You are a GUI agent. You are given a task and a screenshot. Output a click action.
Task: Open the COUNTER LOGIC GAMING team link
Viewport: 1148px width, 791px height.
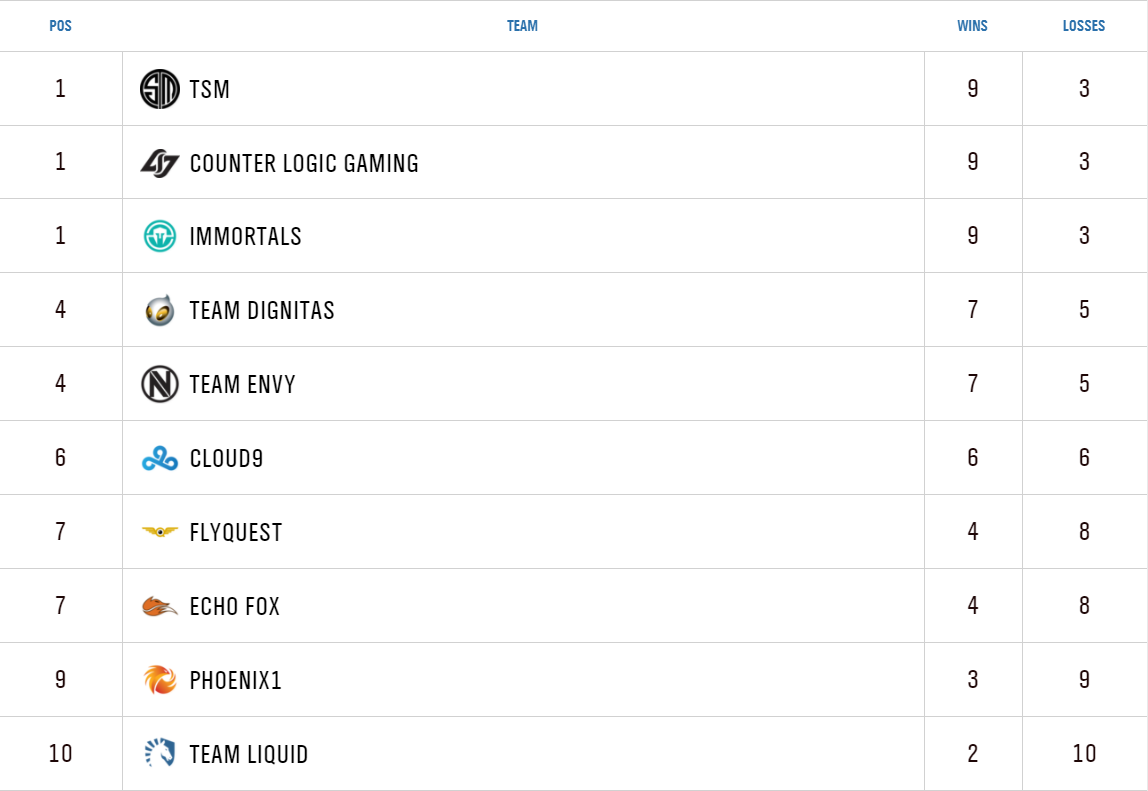(304, 163)
